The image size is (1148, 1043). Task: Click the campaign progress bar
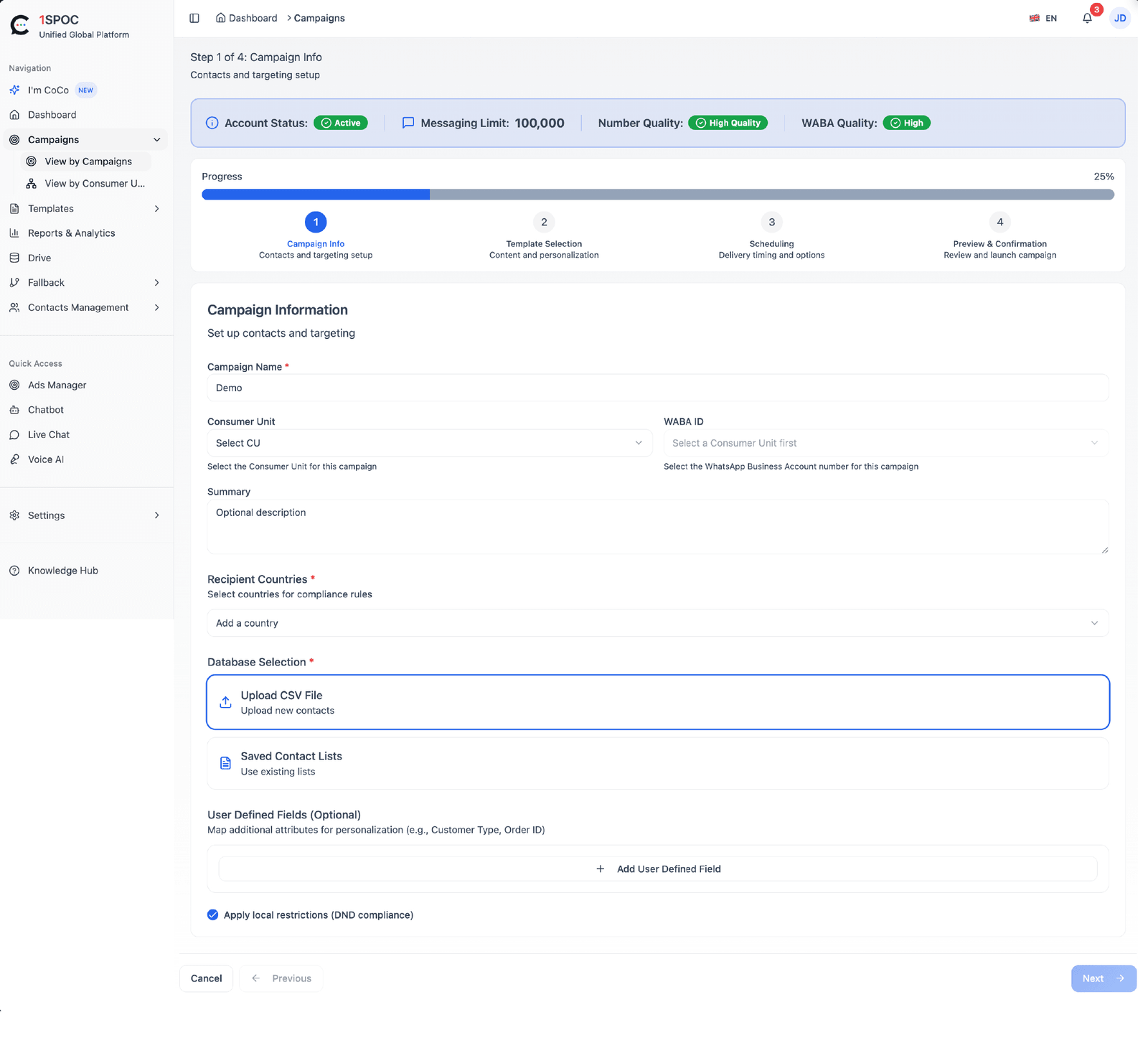[x=658, y=195]
